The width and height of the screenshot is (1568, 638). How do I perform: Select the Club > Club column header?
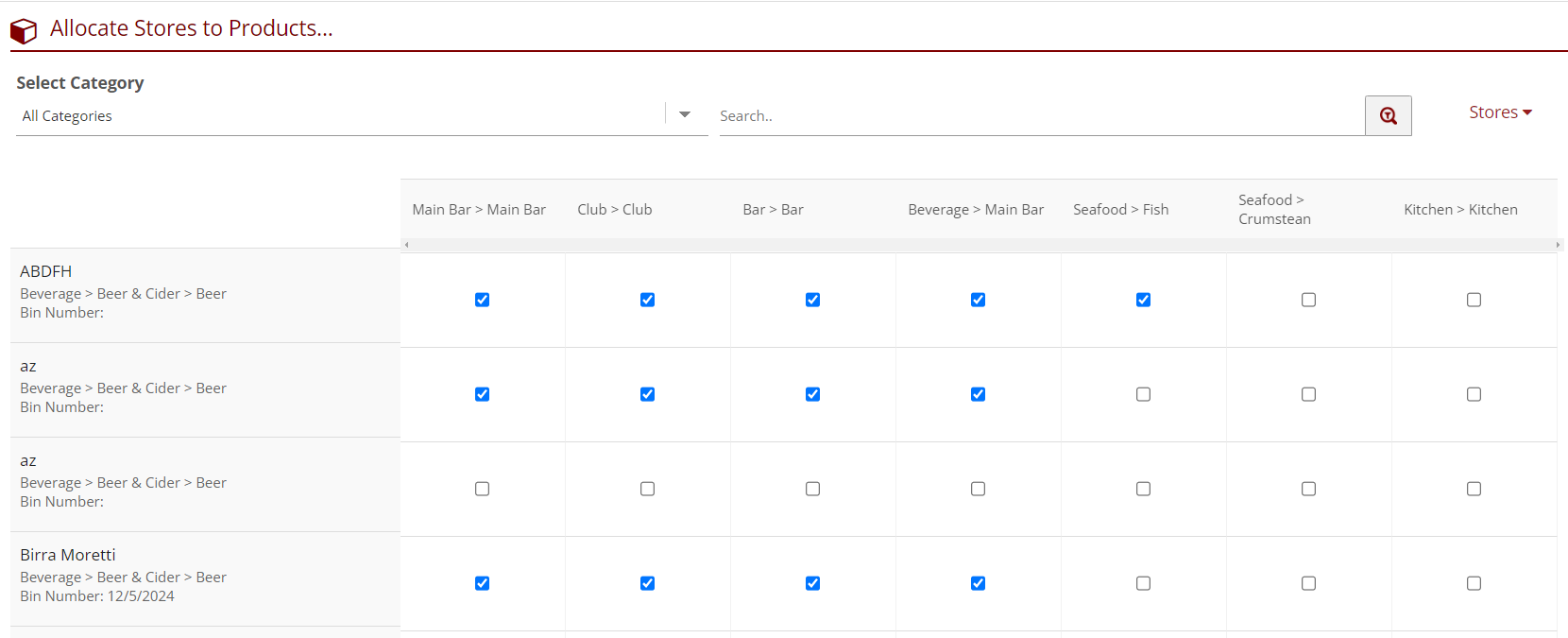coord(615,210)
